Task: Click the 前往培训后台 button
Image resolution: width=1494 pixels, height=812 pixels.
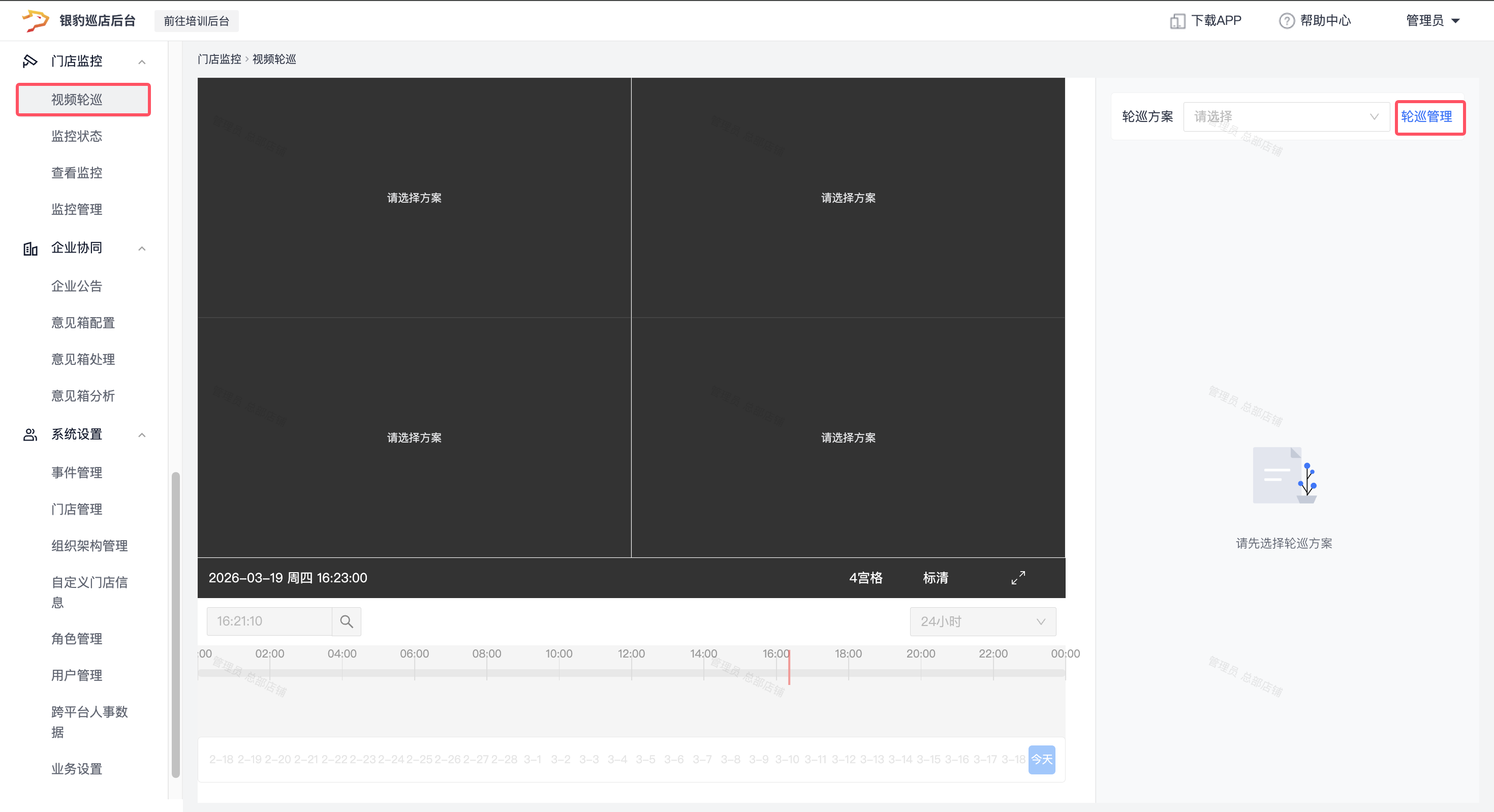Action: 196,21
